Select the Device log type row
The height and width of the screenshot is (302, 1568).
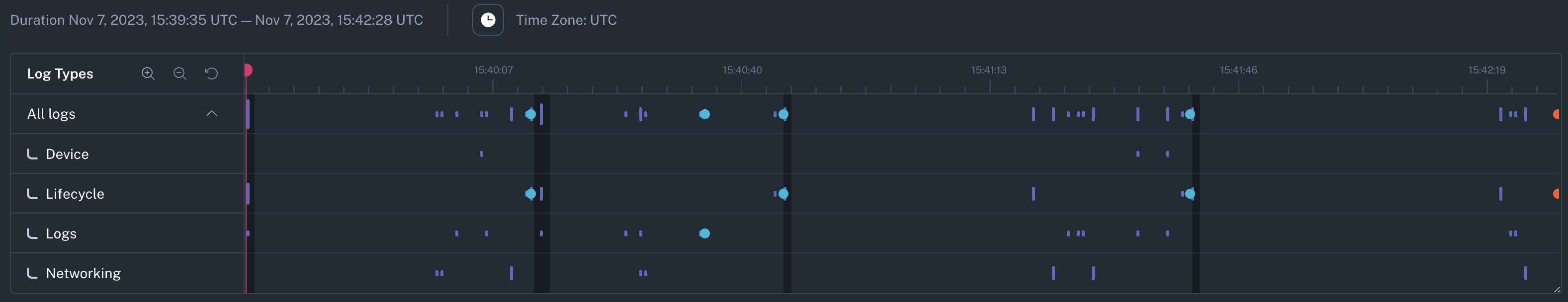(67, 154)
